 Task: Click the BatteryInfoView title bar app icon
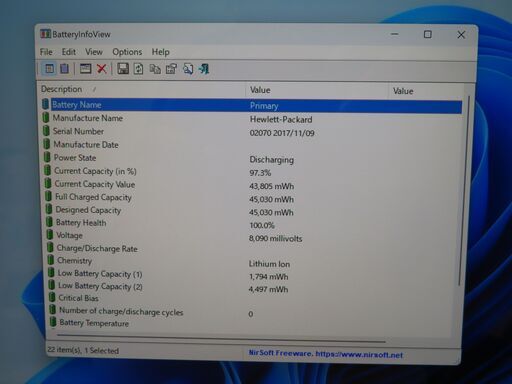click(45, 34)
